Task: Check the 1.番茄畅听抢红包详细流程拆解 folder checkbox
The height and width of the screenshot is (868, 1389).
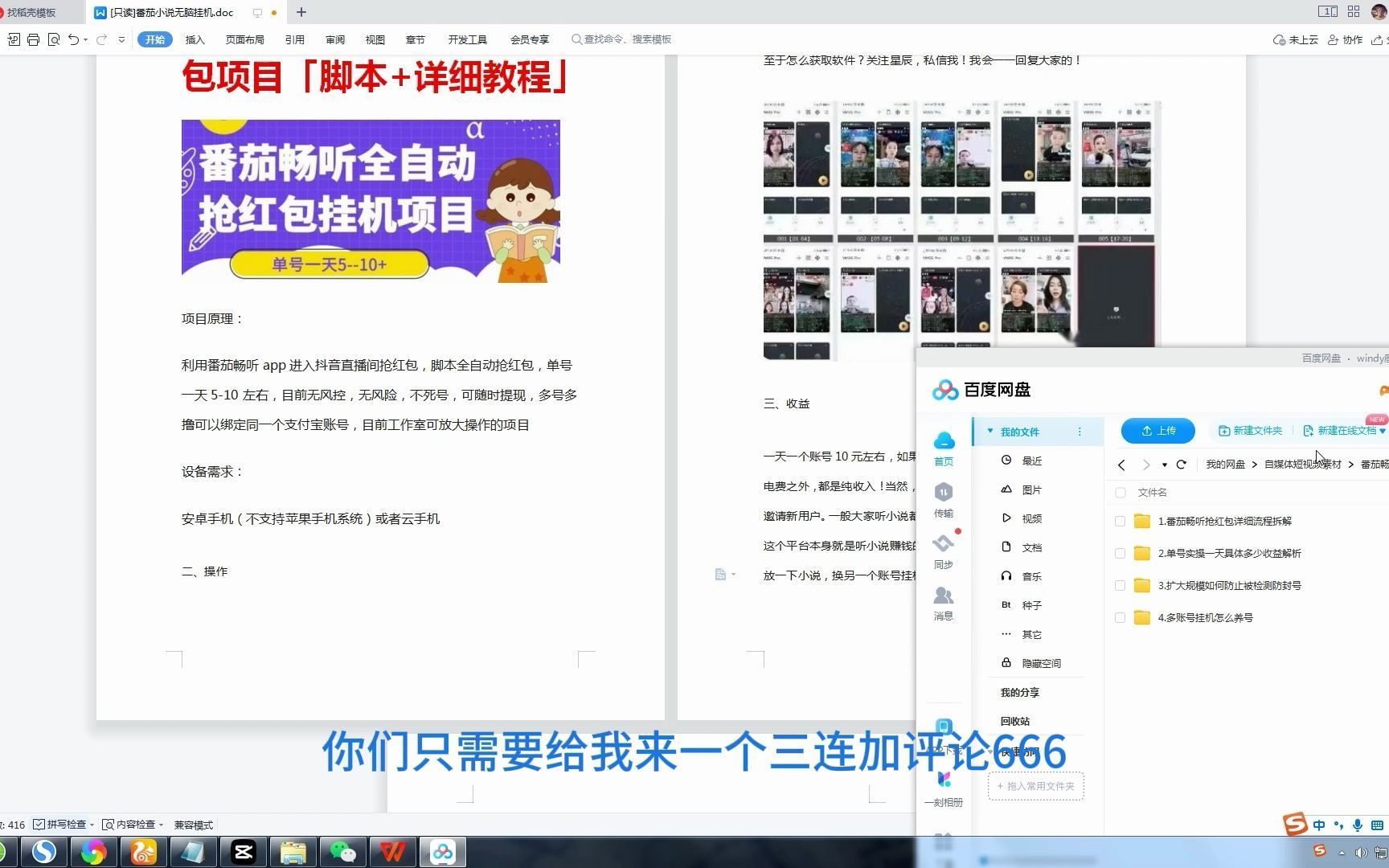Action: point(1120,521)
